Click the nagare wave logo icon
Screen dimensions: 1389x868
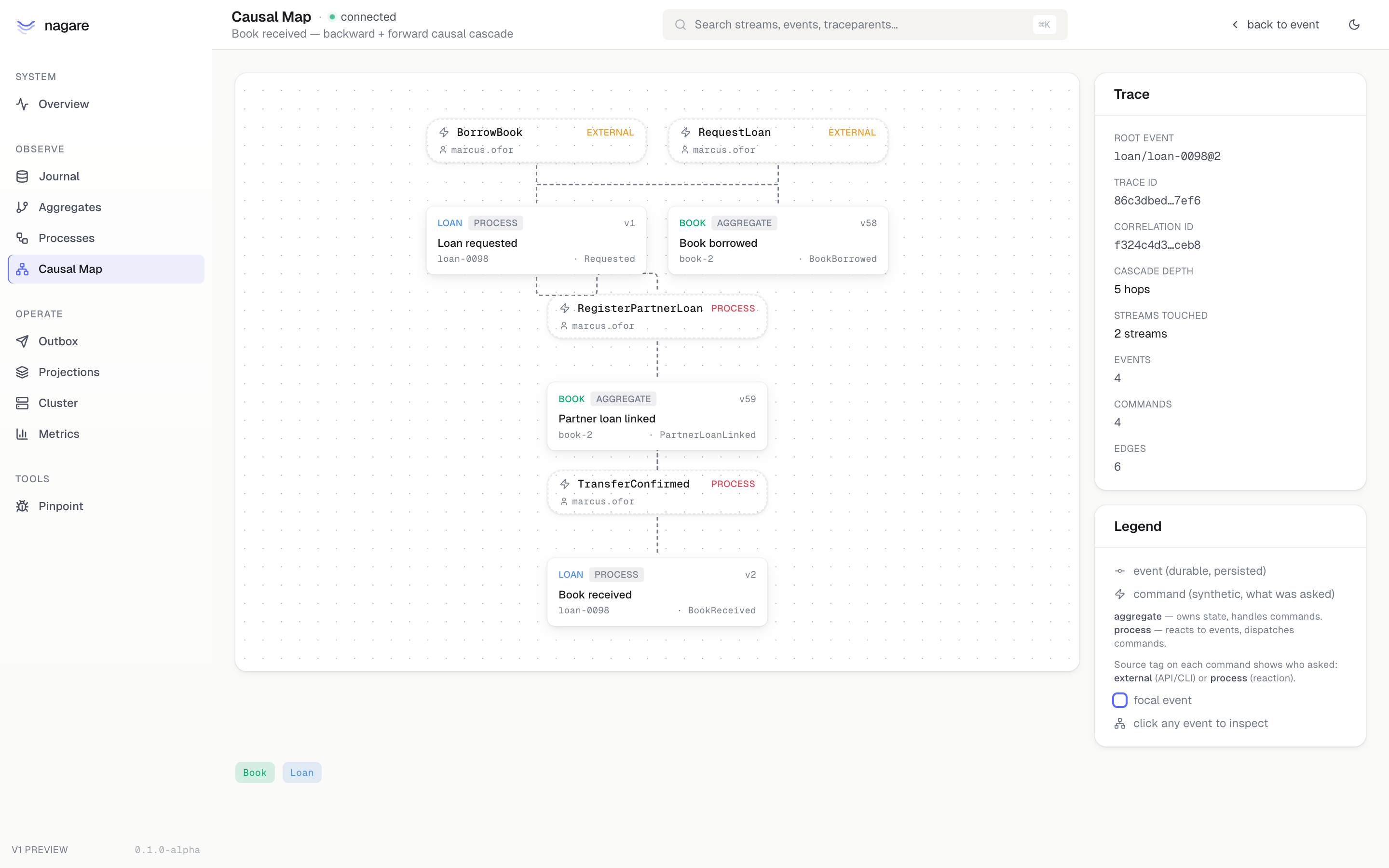click(x=26, y=26)
